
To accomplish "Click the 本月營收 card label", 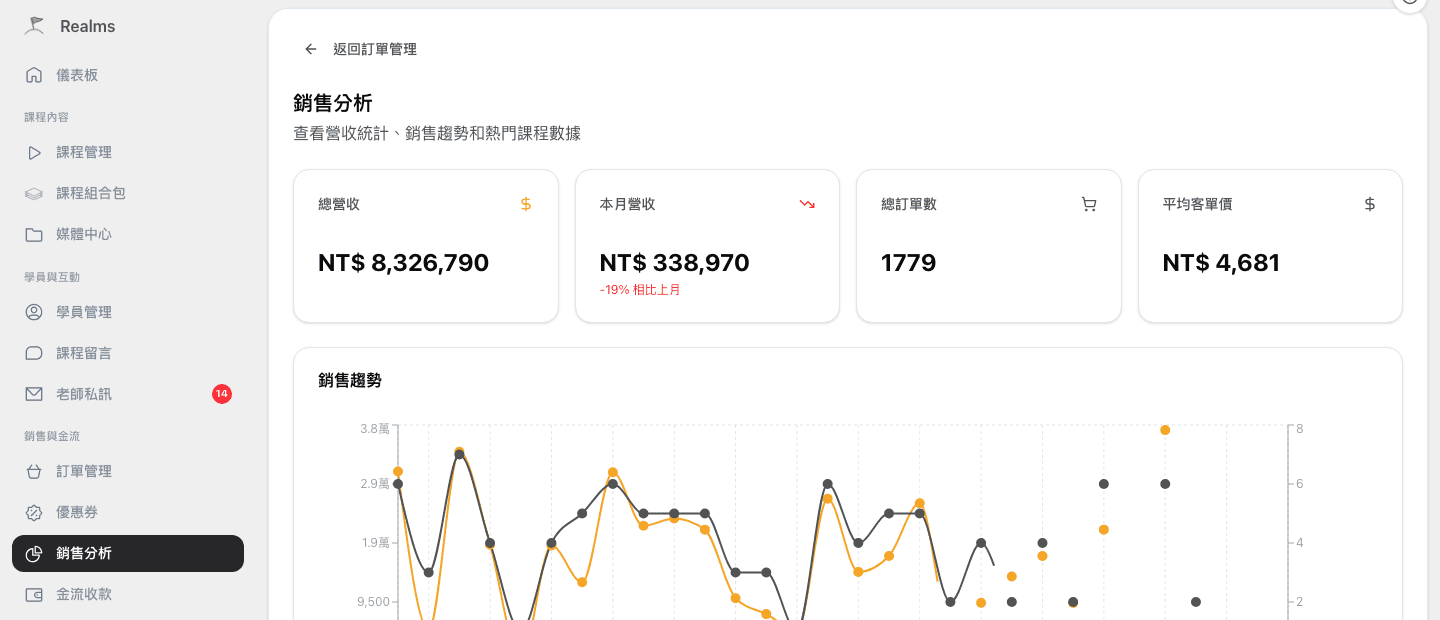I will pyautogui.click(x=627, y=204).
